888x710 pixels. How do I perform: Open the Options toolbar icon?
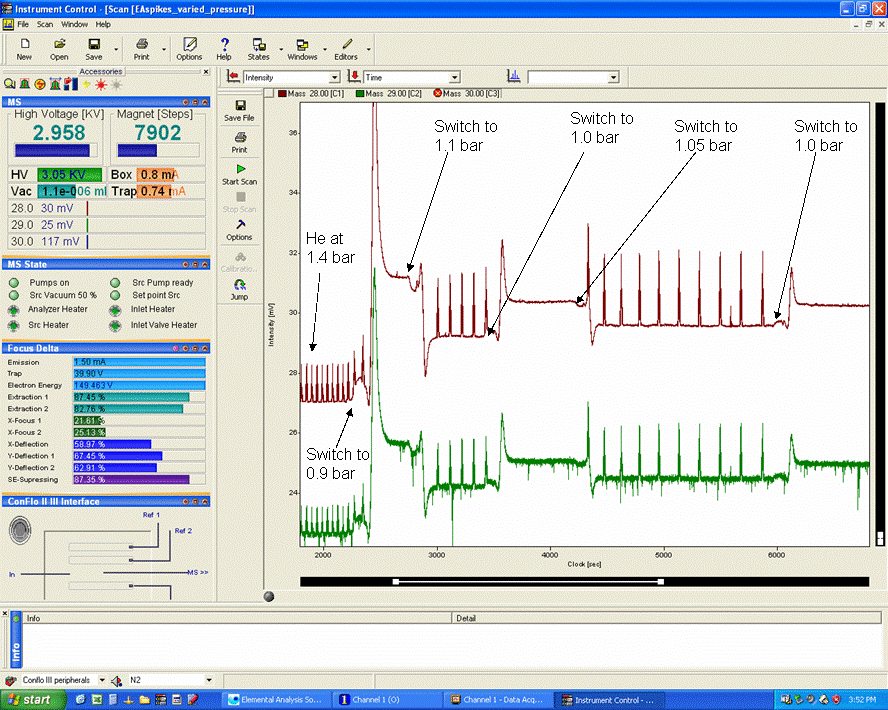point(189,44)
